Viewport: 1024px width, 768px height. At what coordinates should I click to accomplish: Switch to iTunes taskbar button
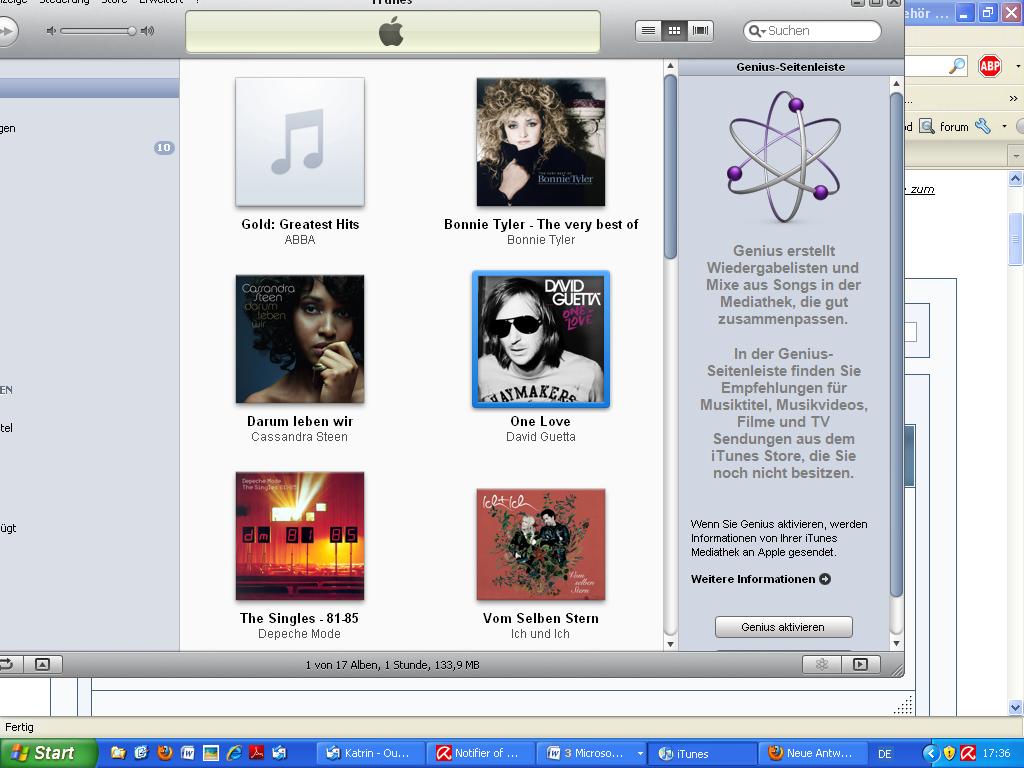pos(702,753)
